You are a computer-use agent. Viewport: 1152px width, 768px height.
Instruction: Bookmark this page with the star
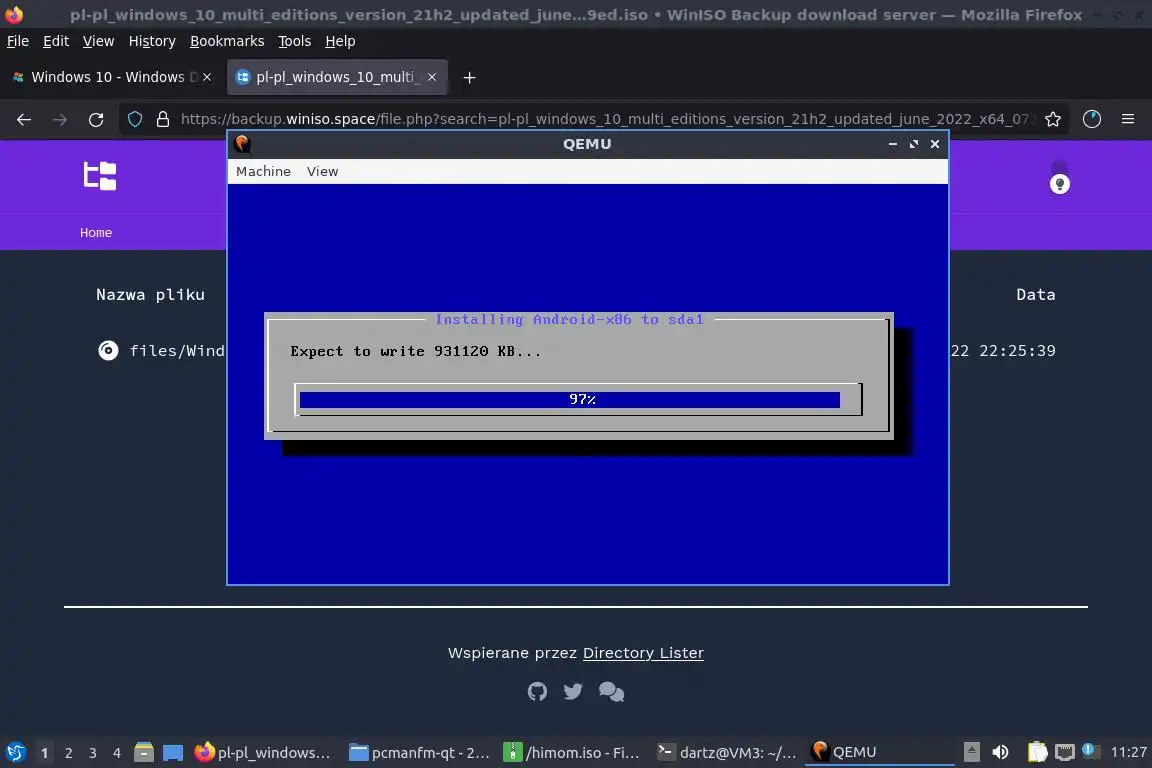point(1053,119)
